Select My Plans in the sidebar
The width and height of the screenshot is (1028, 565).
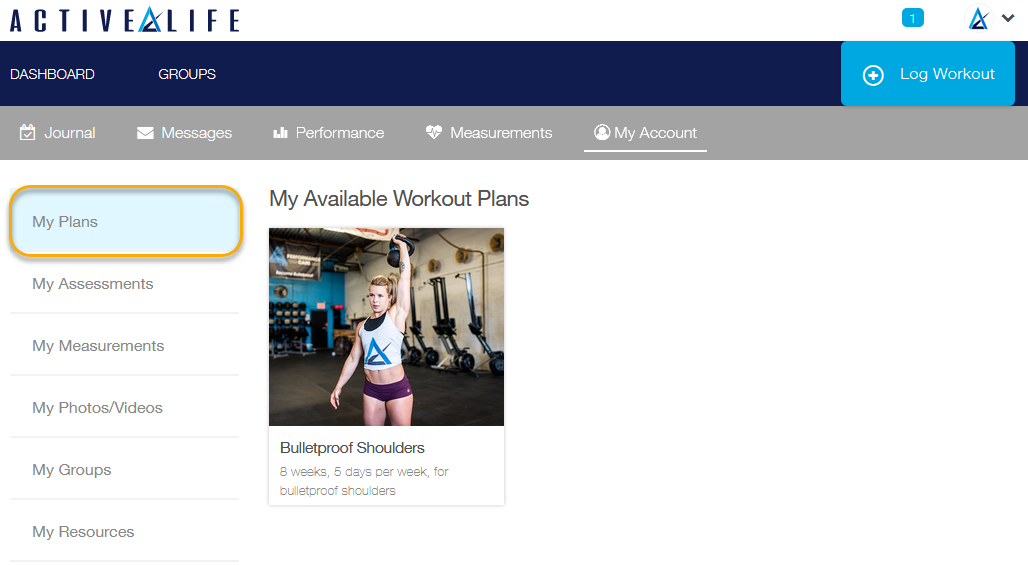point(126,222)
